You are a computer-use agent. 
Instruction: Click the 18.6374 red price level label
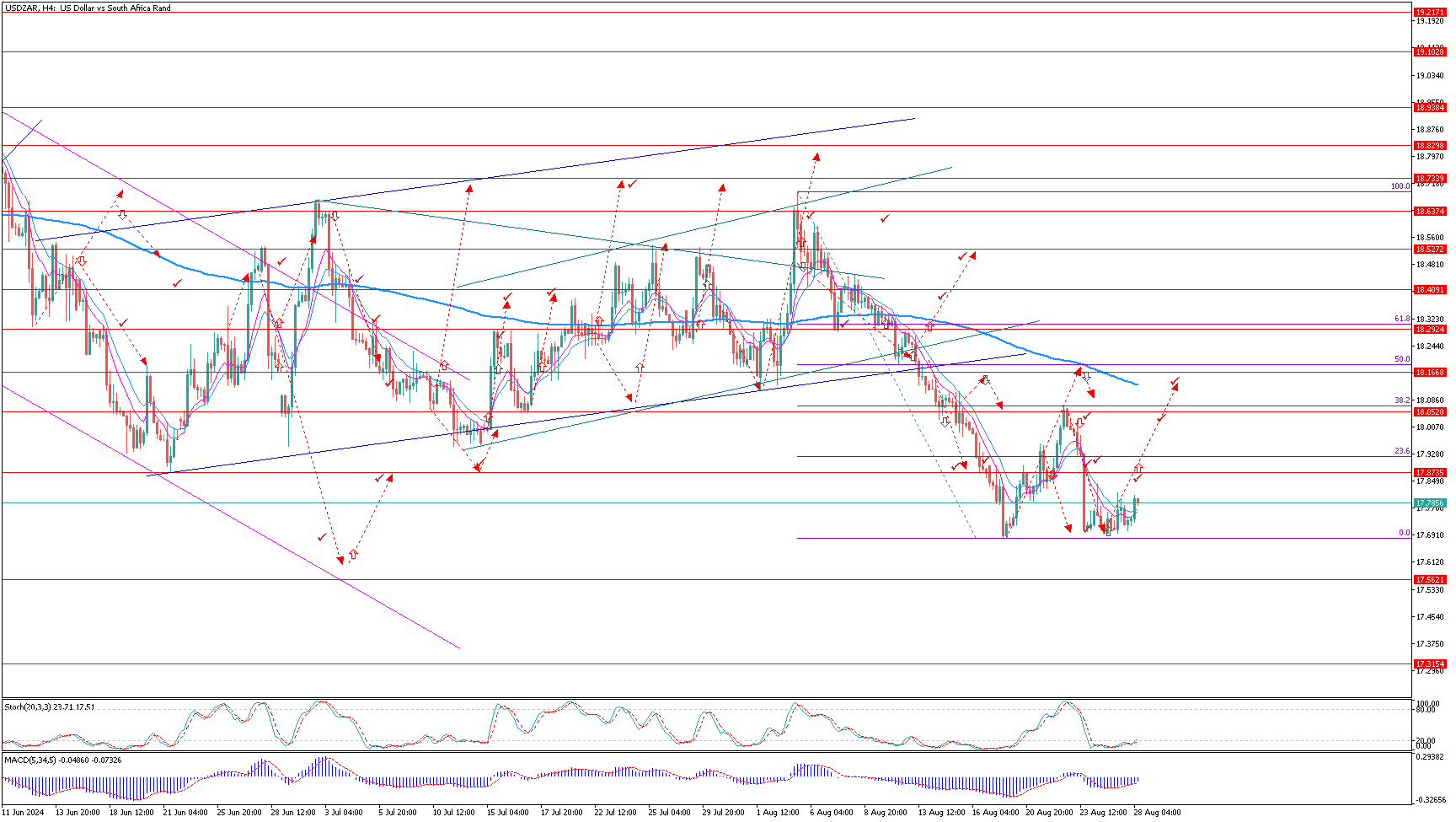coord(1430,212)
